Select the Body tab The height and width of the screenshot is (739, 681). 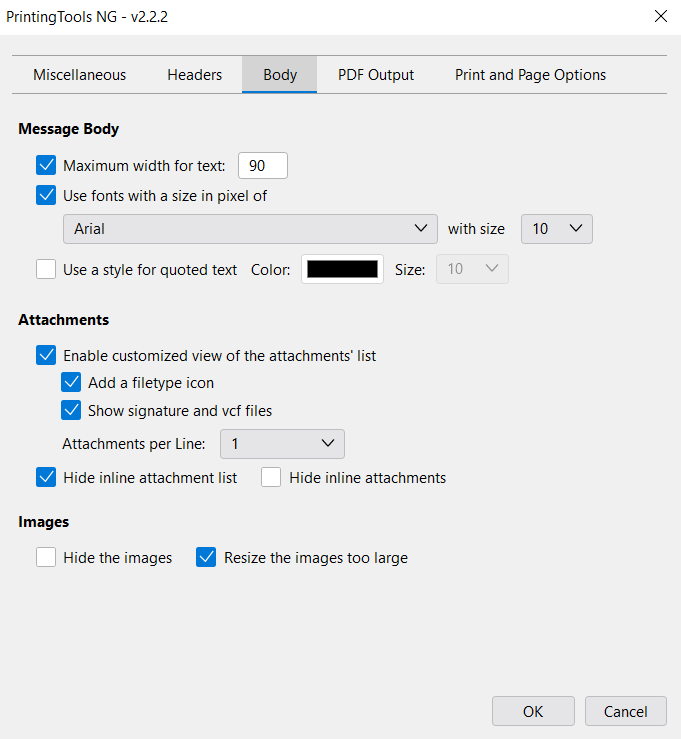click(x=279, y=75)
